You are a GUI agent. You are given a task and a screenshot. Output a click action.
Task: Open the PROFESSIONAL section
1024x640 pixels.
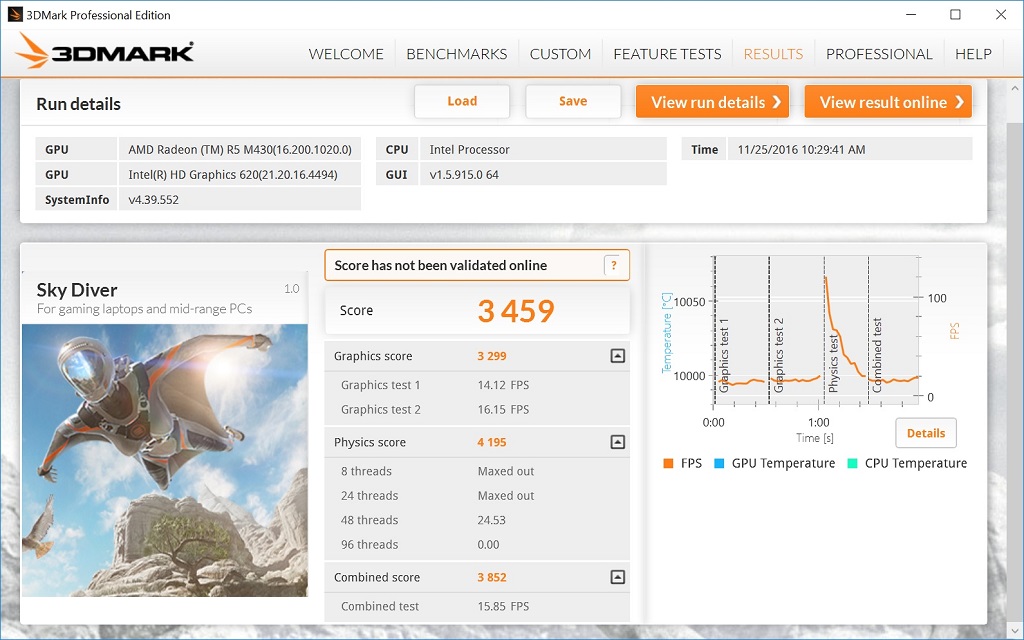click(879, 54)
